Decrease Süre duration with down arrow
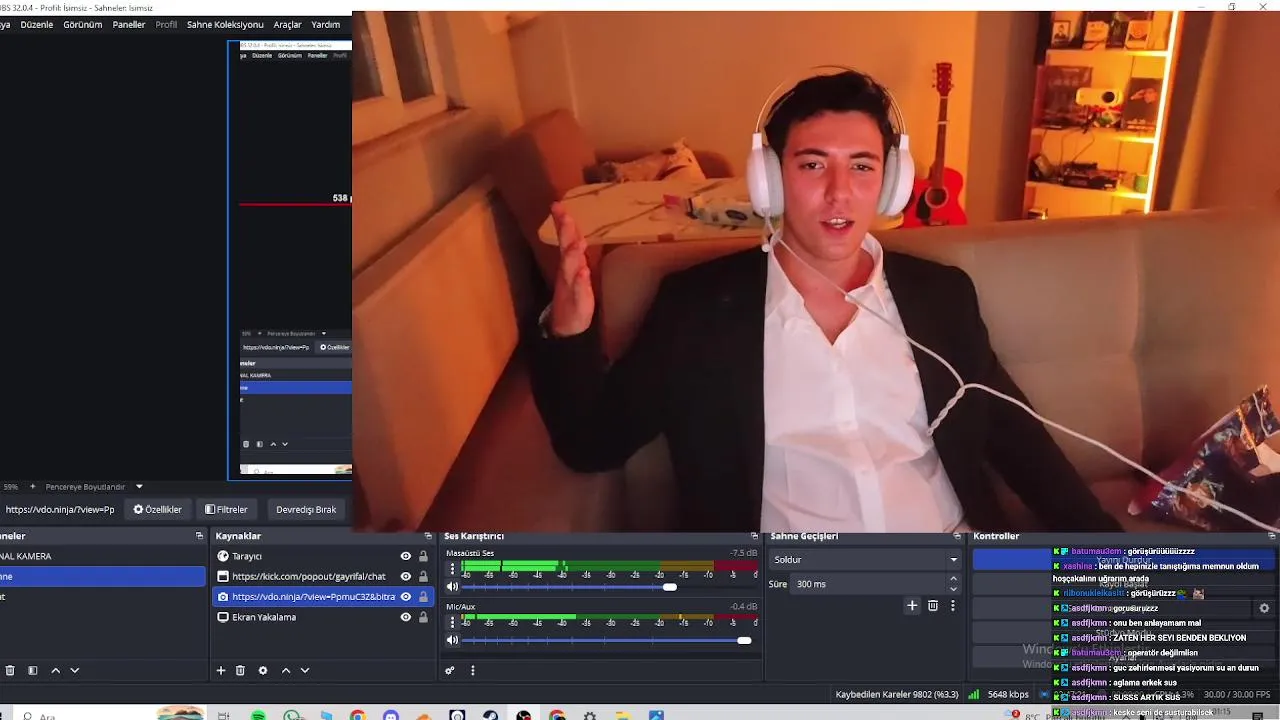 coord(953,589)
